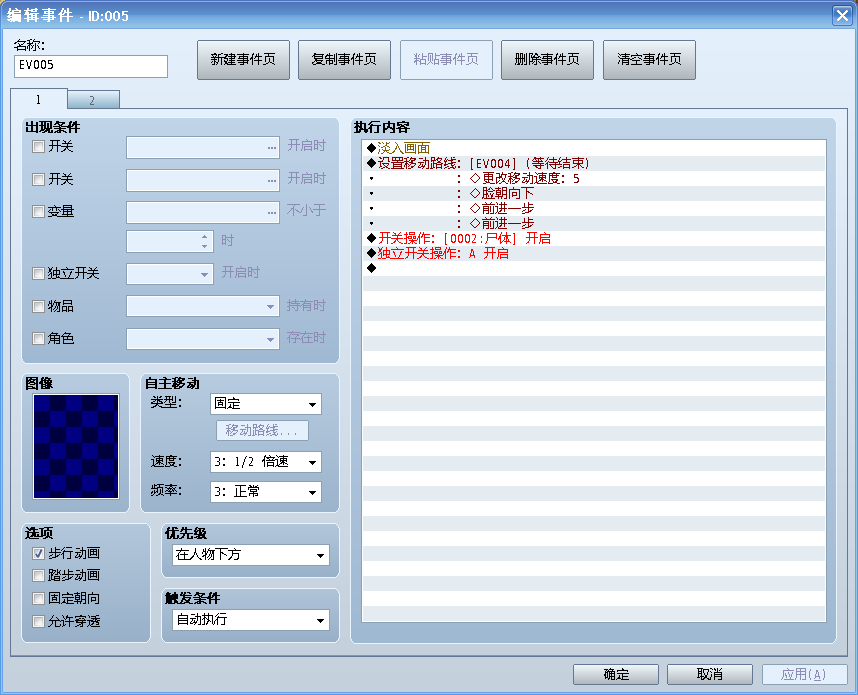Image resolution: width=858 pixels, height=695 pixels.
Task: Tick the 独立开关 condition checkbox
Action: point(38,274)
